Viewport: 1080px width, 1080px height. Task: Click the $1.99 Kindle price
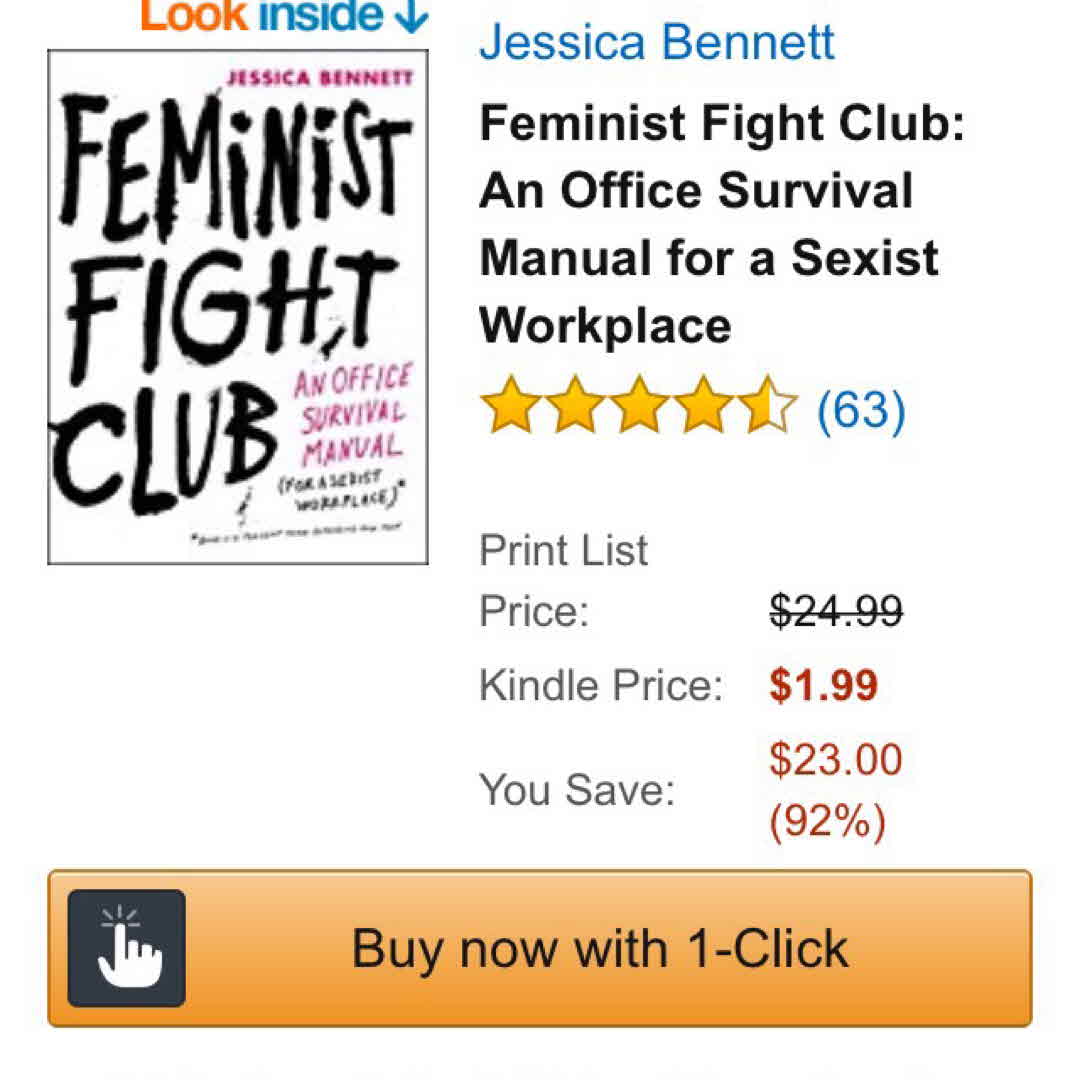click(x=823, y=686)
